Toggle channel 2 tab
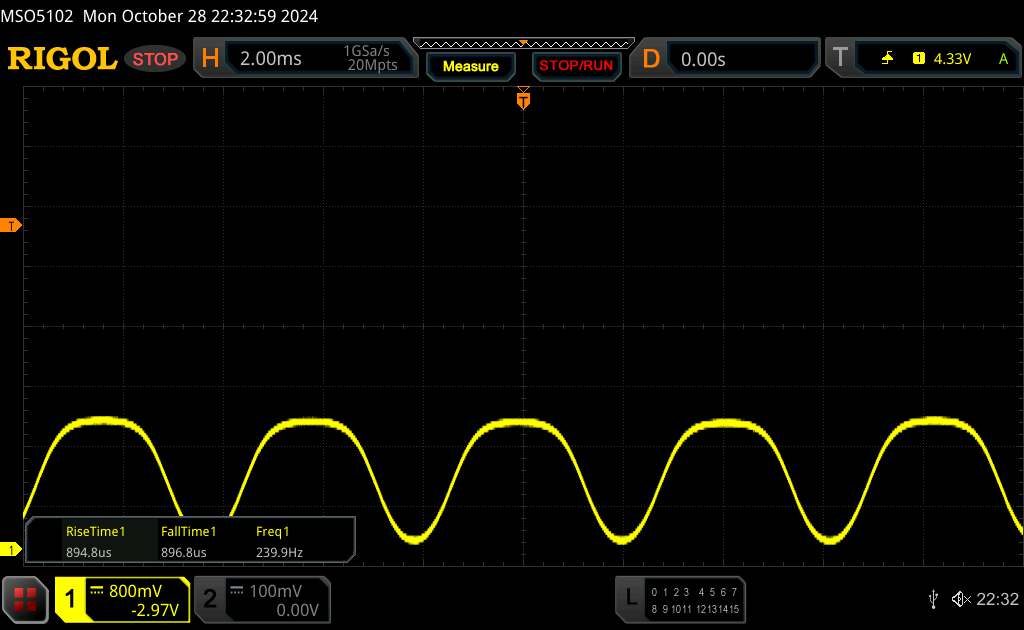 tap(209, 599)
